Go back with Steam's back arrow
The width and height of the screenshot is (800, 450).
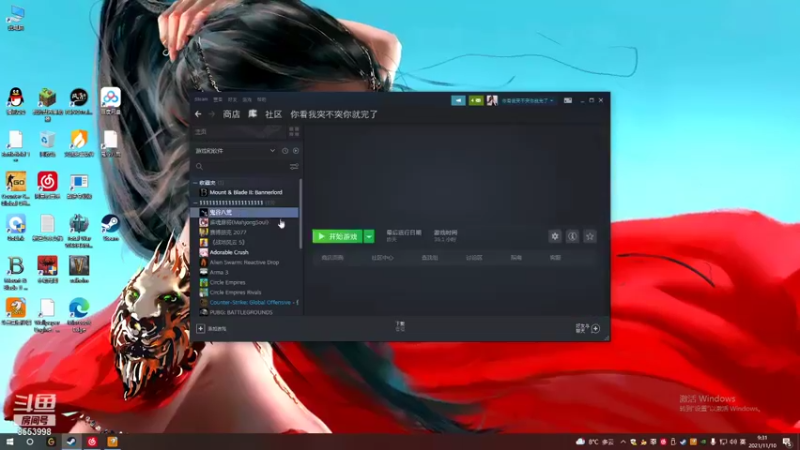pyautogui.click(x=198, y=114)
